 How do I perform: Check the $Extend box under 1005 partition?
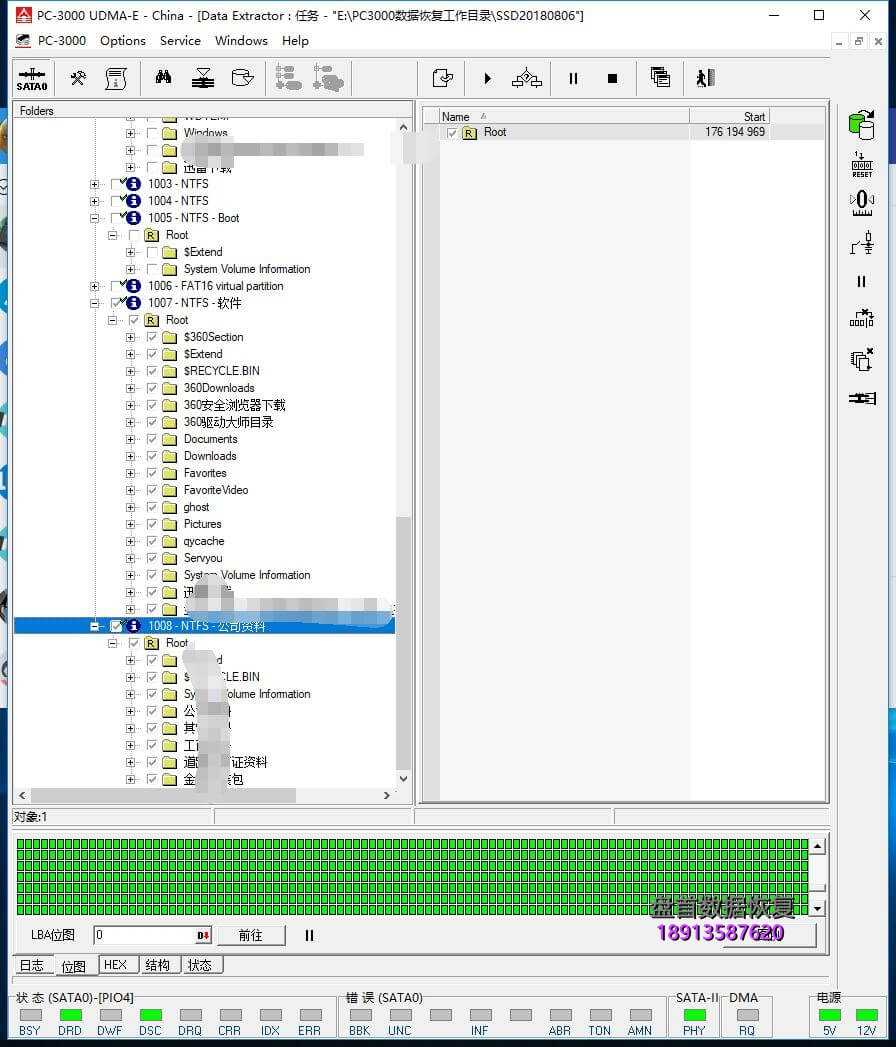(152, 252)
